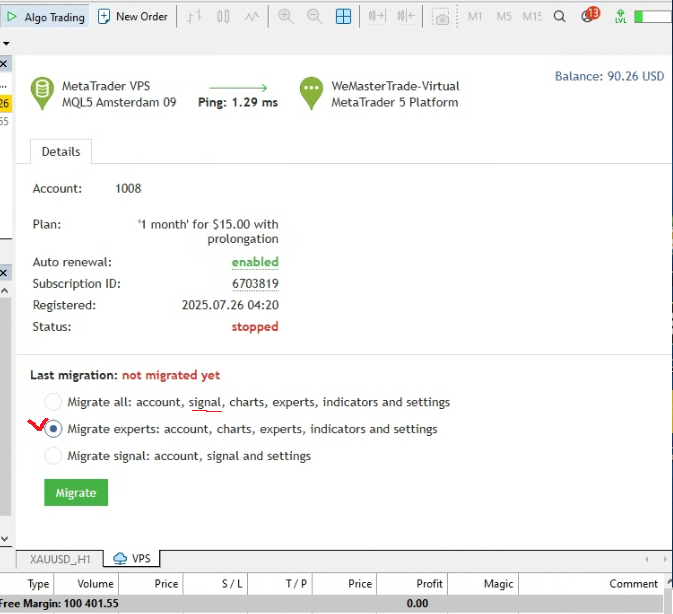Open the Details tab
The image size is (673, 614).
point(61,151)
